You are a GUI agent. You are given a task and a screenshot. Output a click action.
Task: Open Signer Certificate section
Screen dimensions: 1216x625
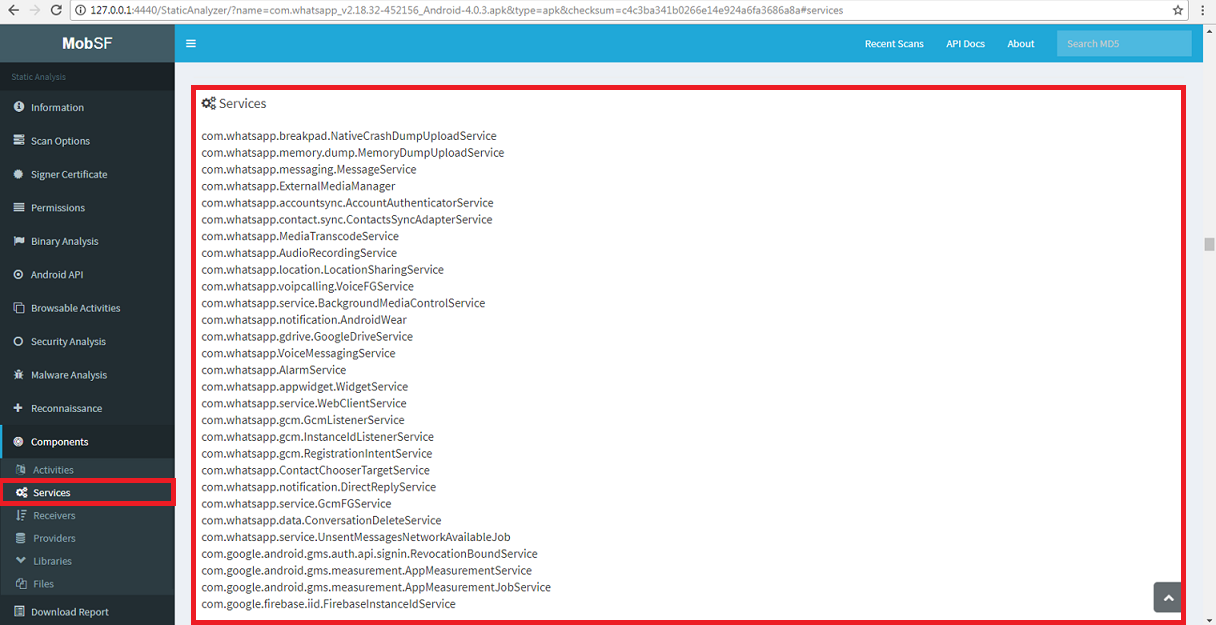coord(87,174)
